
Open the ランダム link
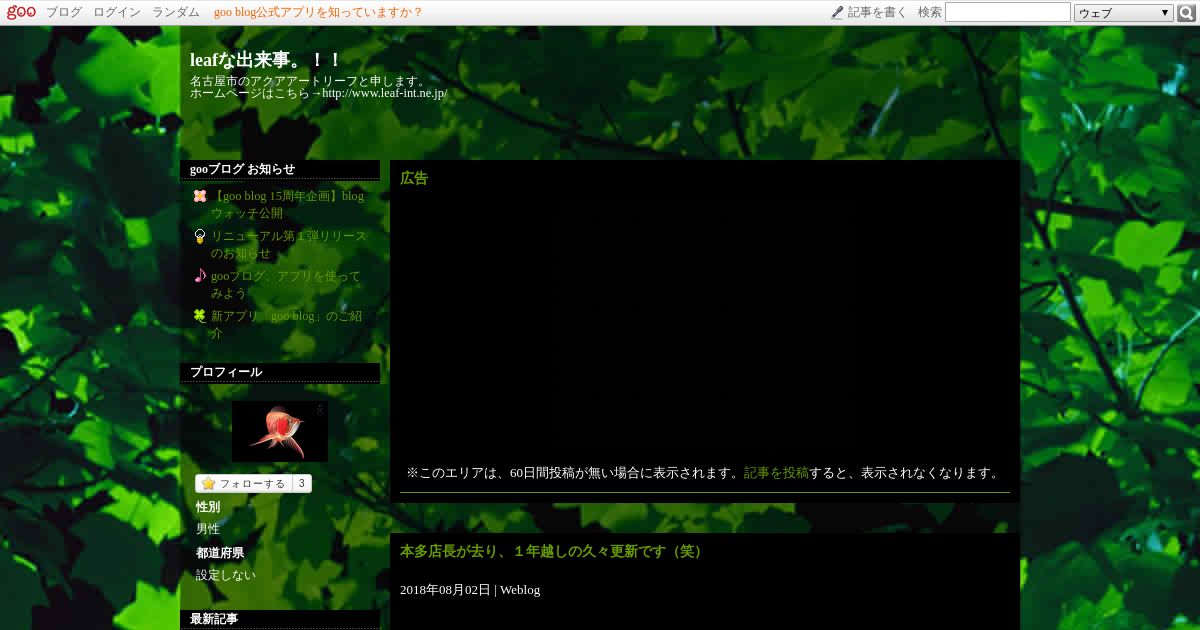[176, 12]
